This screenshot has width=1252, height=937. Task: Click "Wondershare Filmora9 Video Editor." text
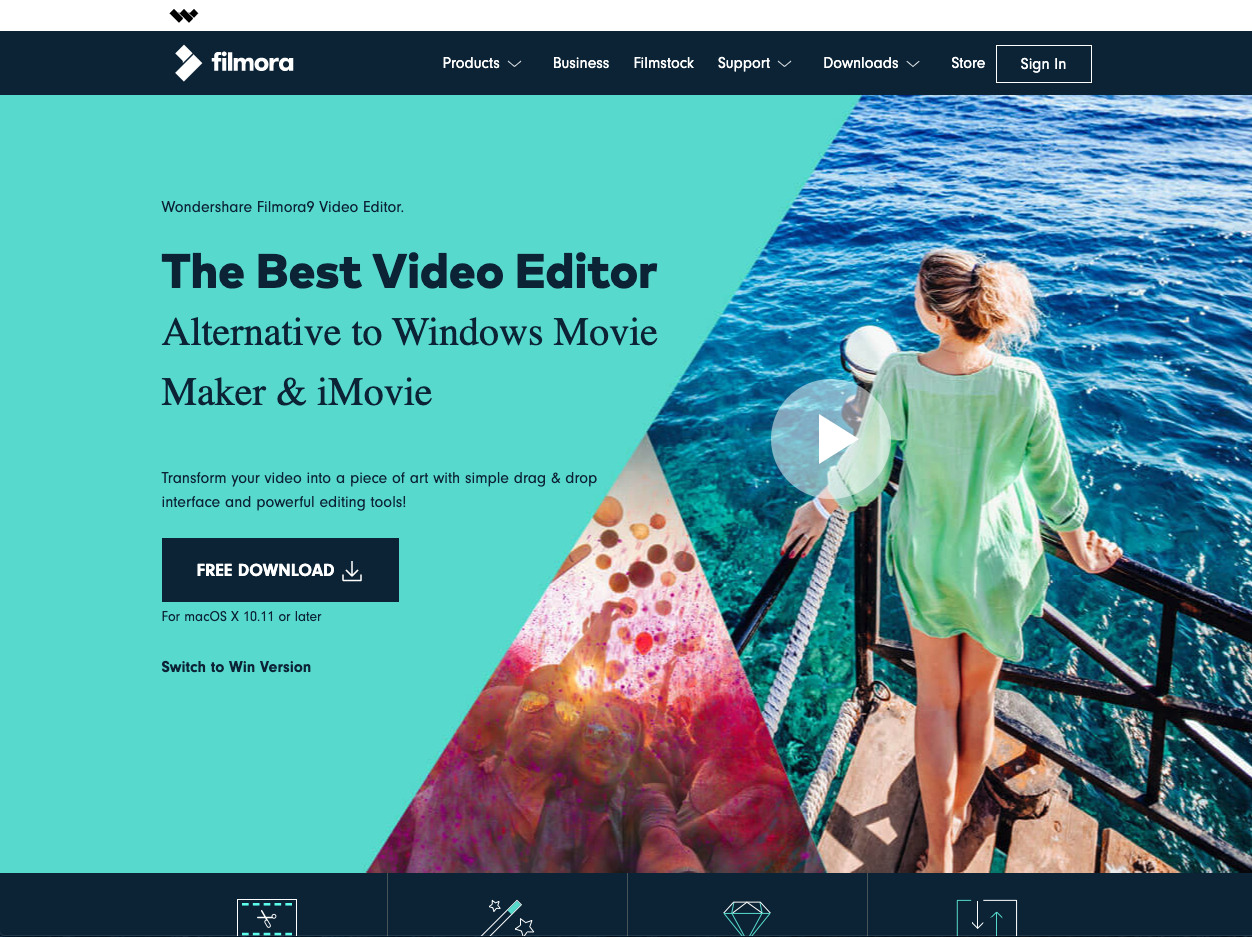[x=283, y=207]
